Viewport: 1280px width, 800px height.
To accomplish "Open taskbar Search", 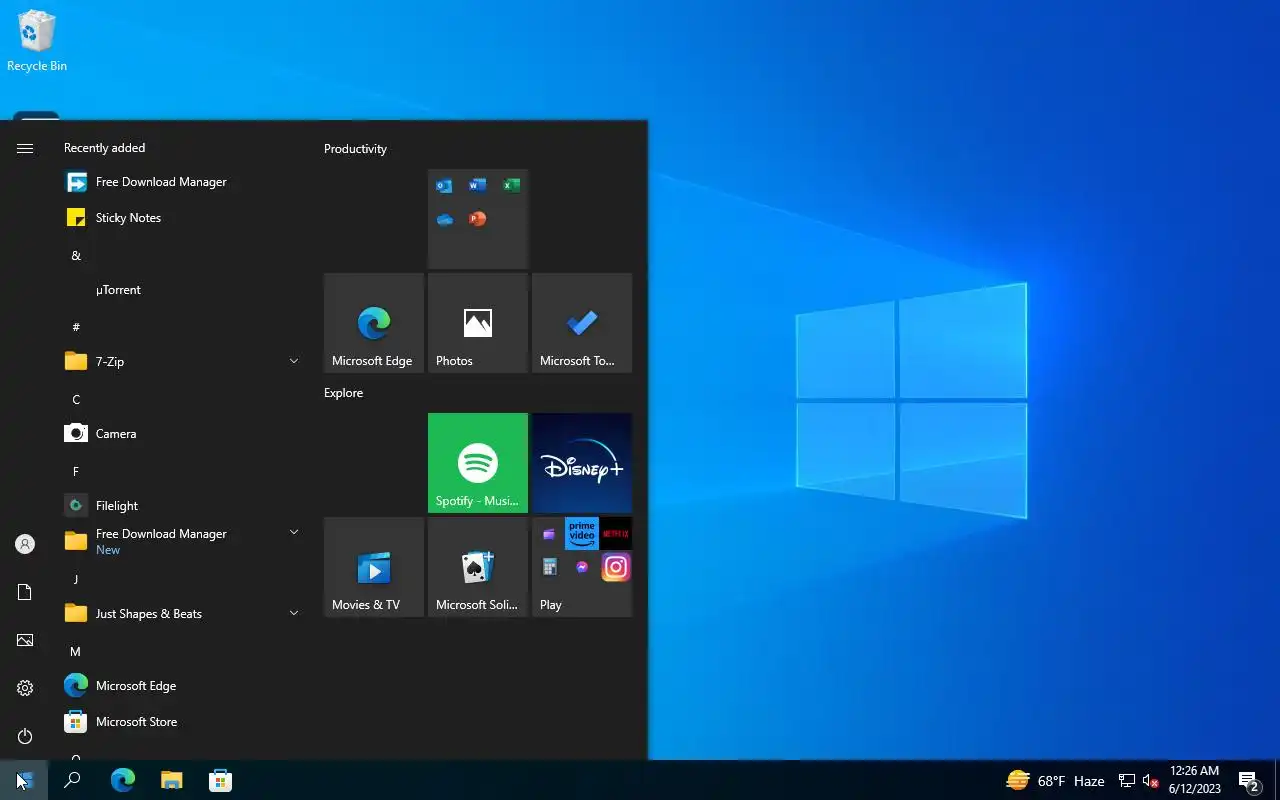I will 72,780.
